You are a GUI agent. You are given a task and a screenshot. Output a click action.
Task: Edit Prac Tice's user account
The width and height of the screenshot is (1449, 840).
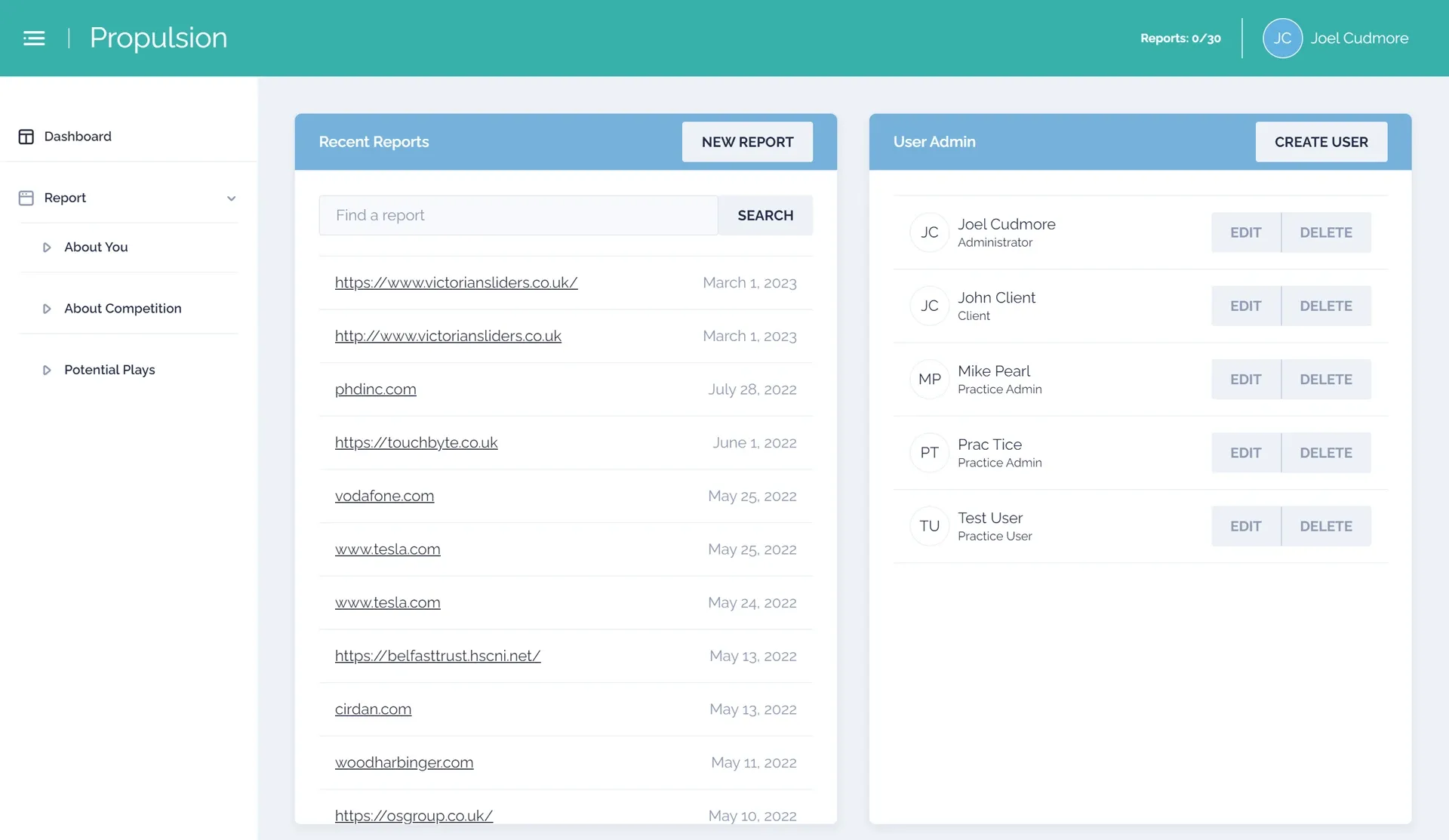pyautogui.click(x=1245, y=453)
